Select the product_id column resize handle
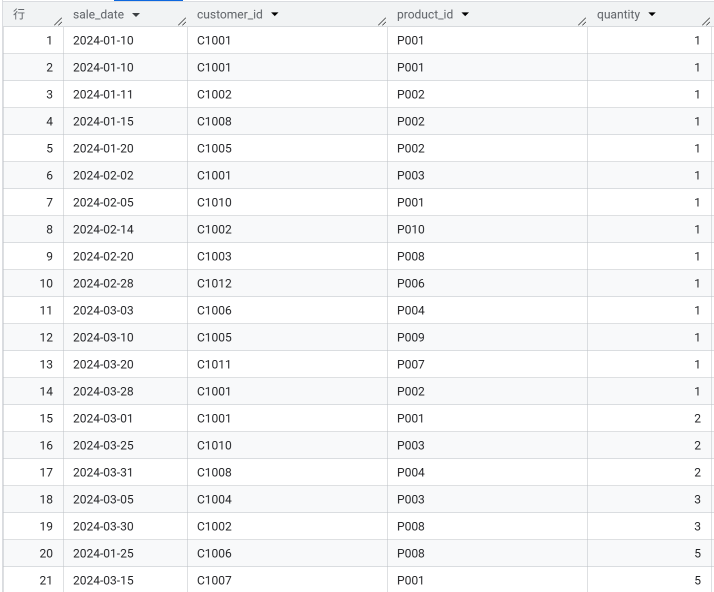Viewport: 714px width, 592px height. pos(581,20)
